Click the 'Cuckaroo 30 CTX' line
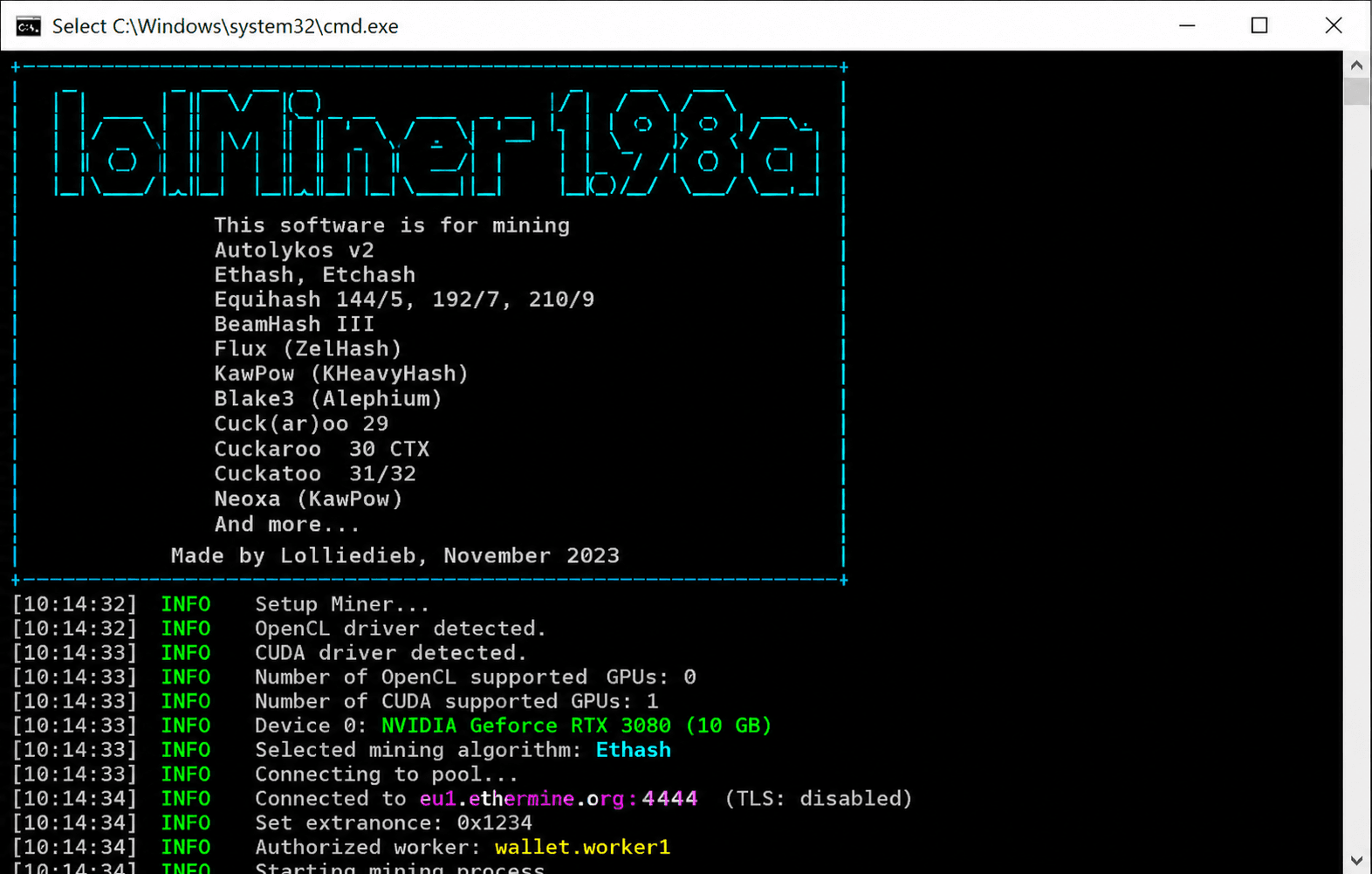The image size is (1372, 874). click(322, 449)
